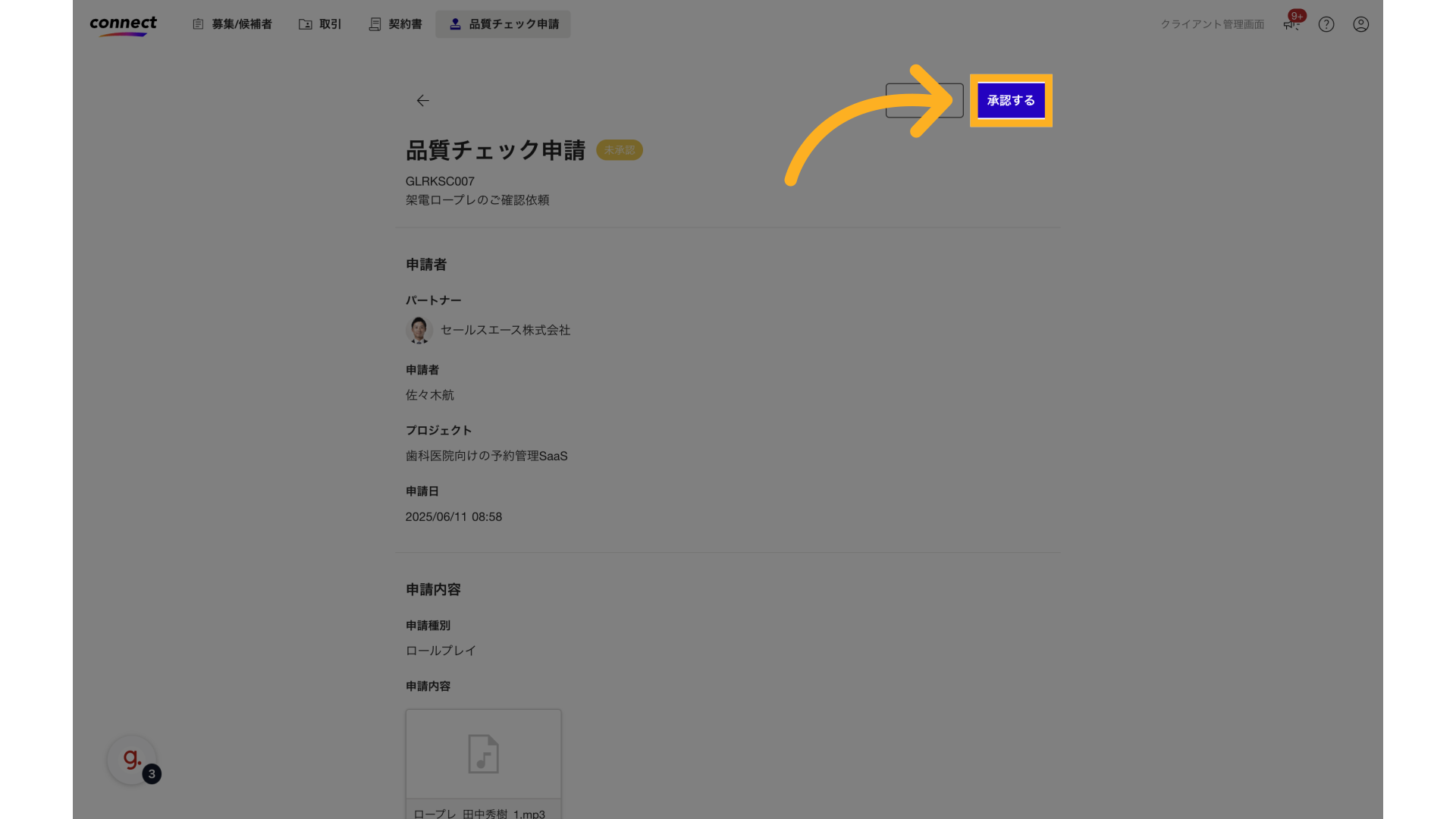1456x819 pixels.
Task: Click the 承認する button
Action: coord(1011,99)
